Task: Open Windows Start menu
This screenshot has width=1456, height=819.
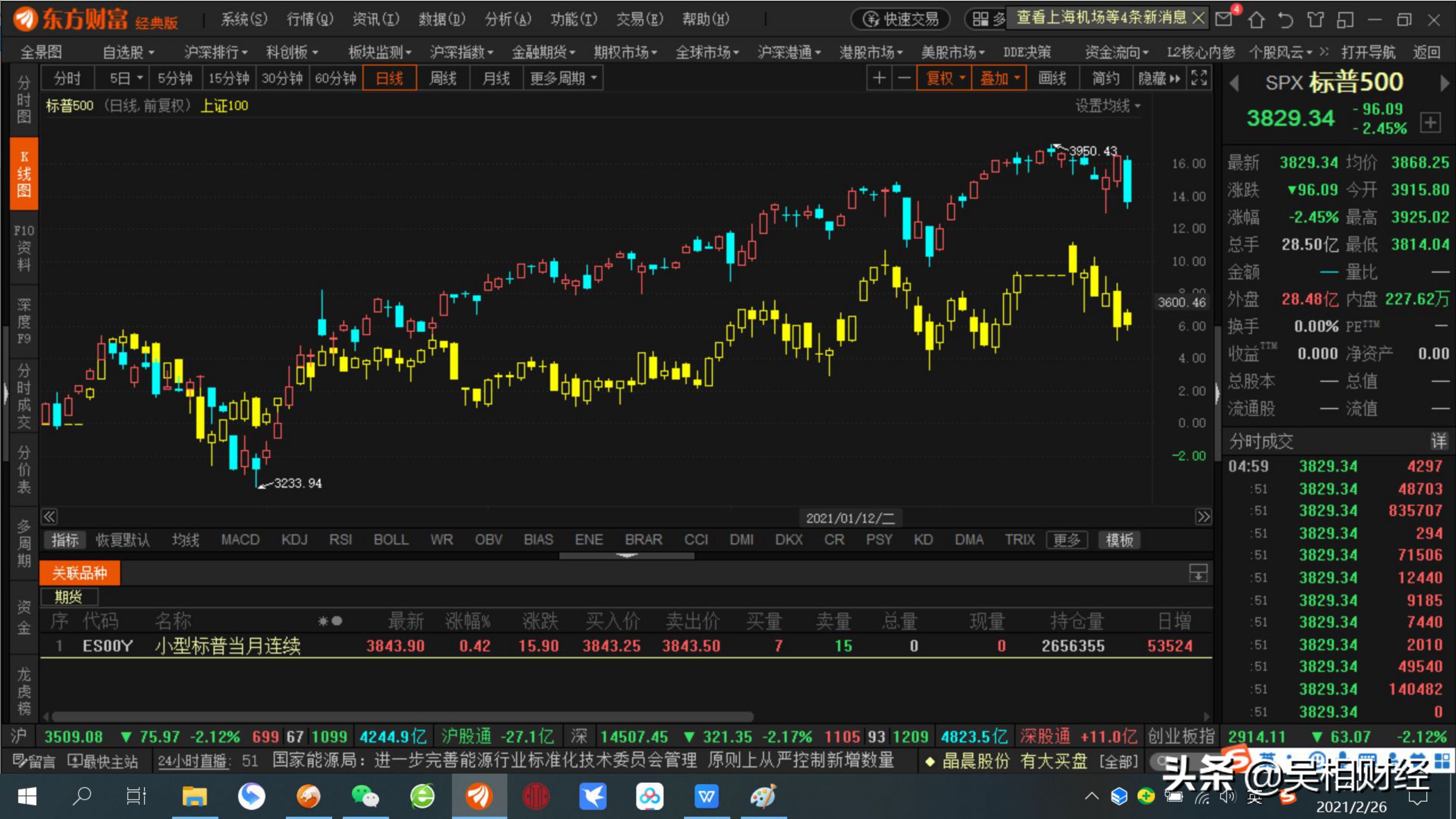Action: point(27,796)
